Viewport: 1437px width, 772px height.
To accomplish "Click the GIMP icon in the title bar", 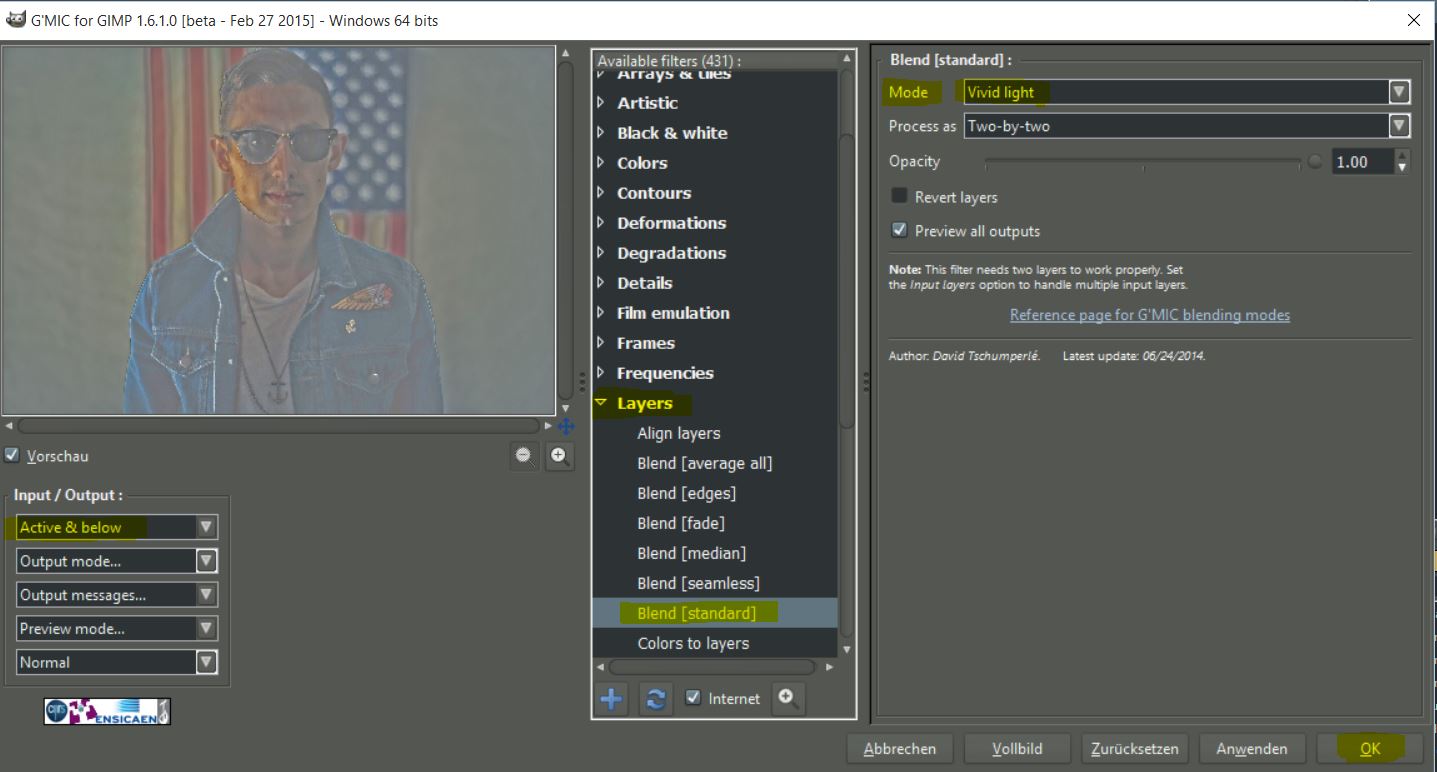I will (x=15, y=19).
